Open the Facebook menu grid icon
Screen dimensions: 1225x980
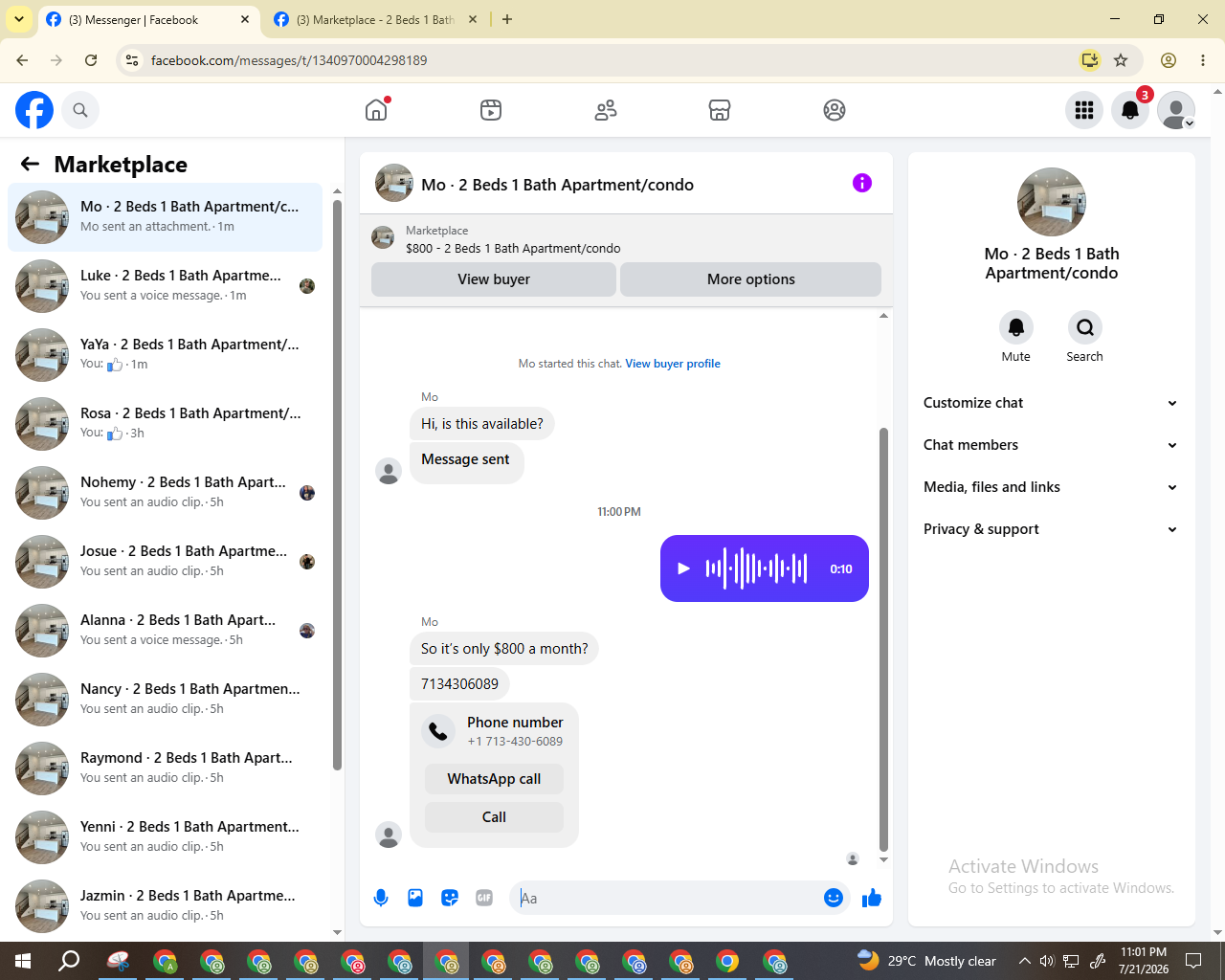tap(1084, 110)
